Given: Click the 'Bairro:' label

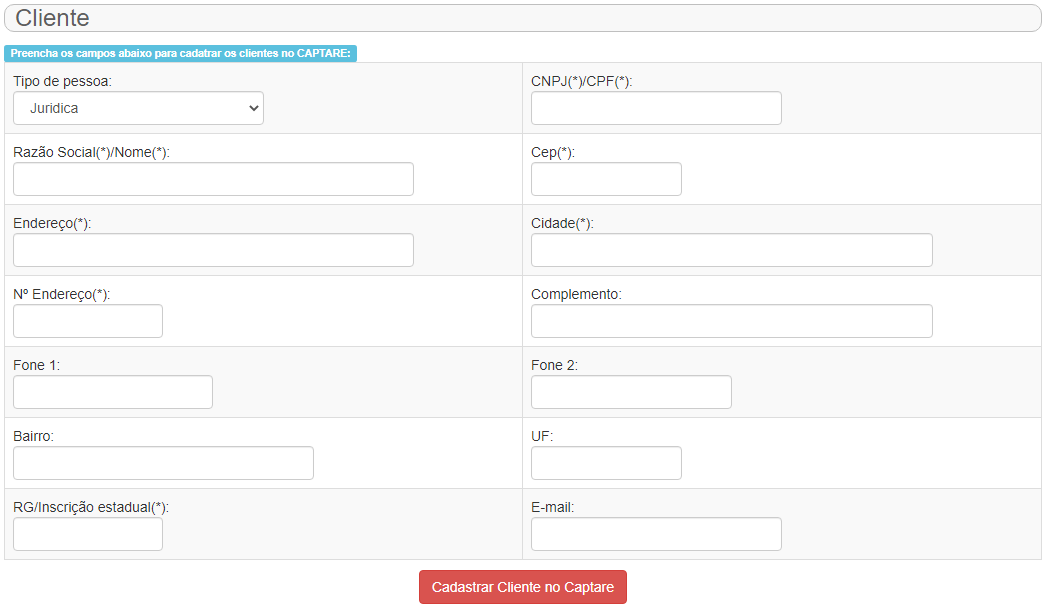Looking at the screenshot, I should (33, 436).
